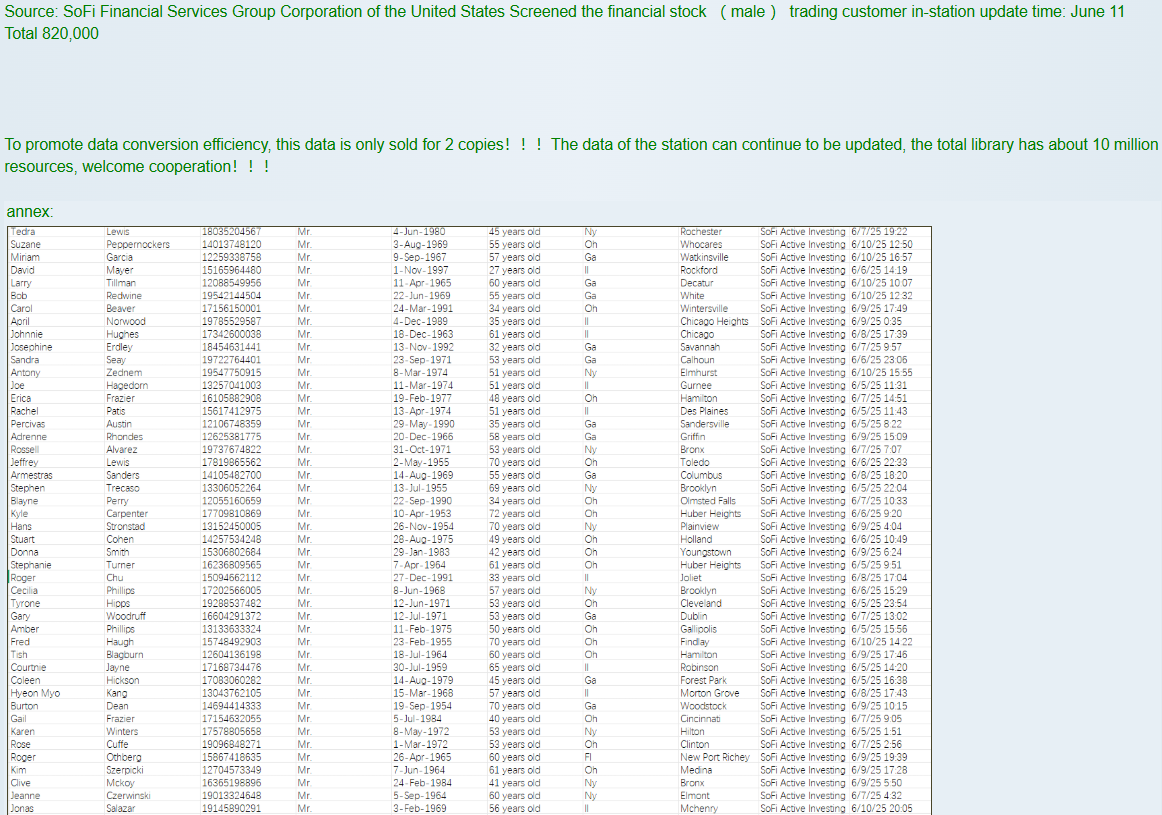Select the Youngstown city cell
This screenshot has height=815, width=1162.
point(705,552)
